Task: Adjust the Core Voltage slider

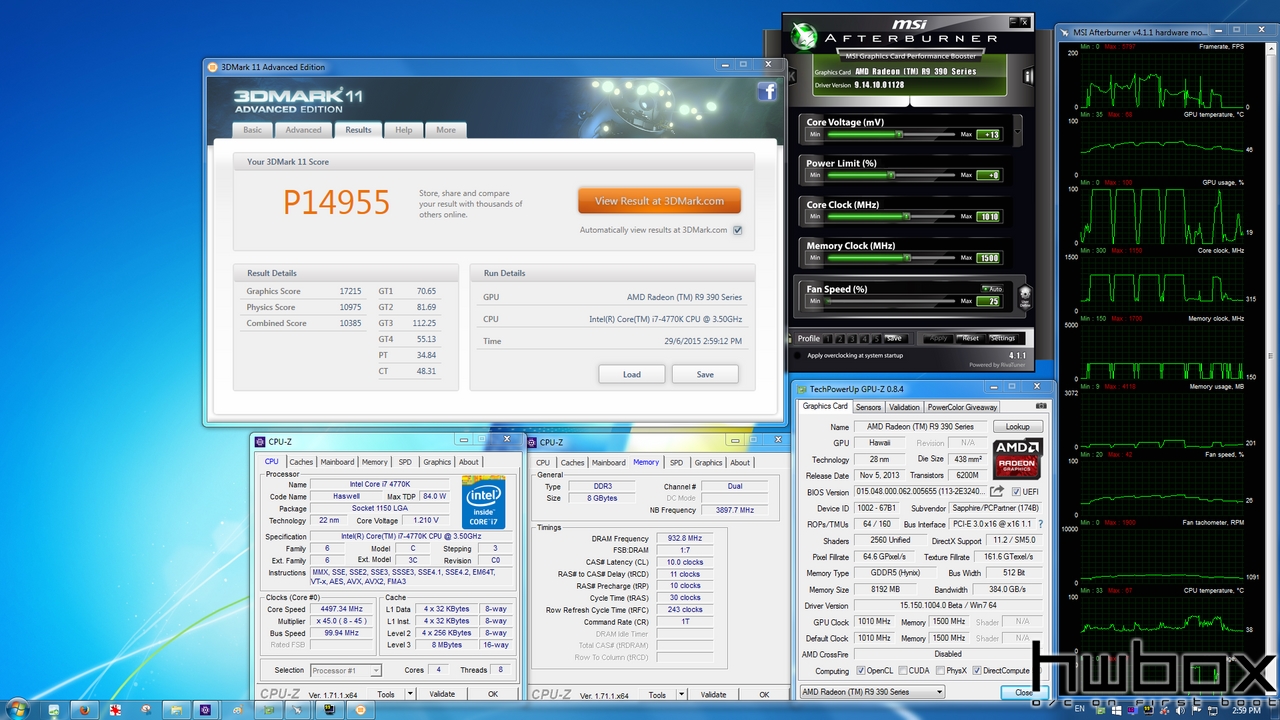Action: (892, 134)
